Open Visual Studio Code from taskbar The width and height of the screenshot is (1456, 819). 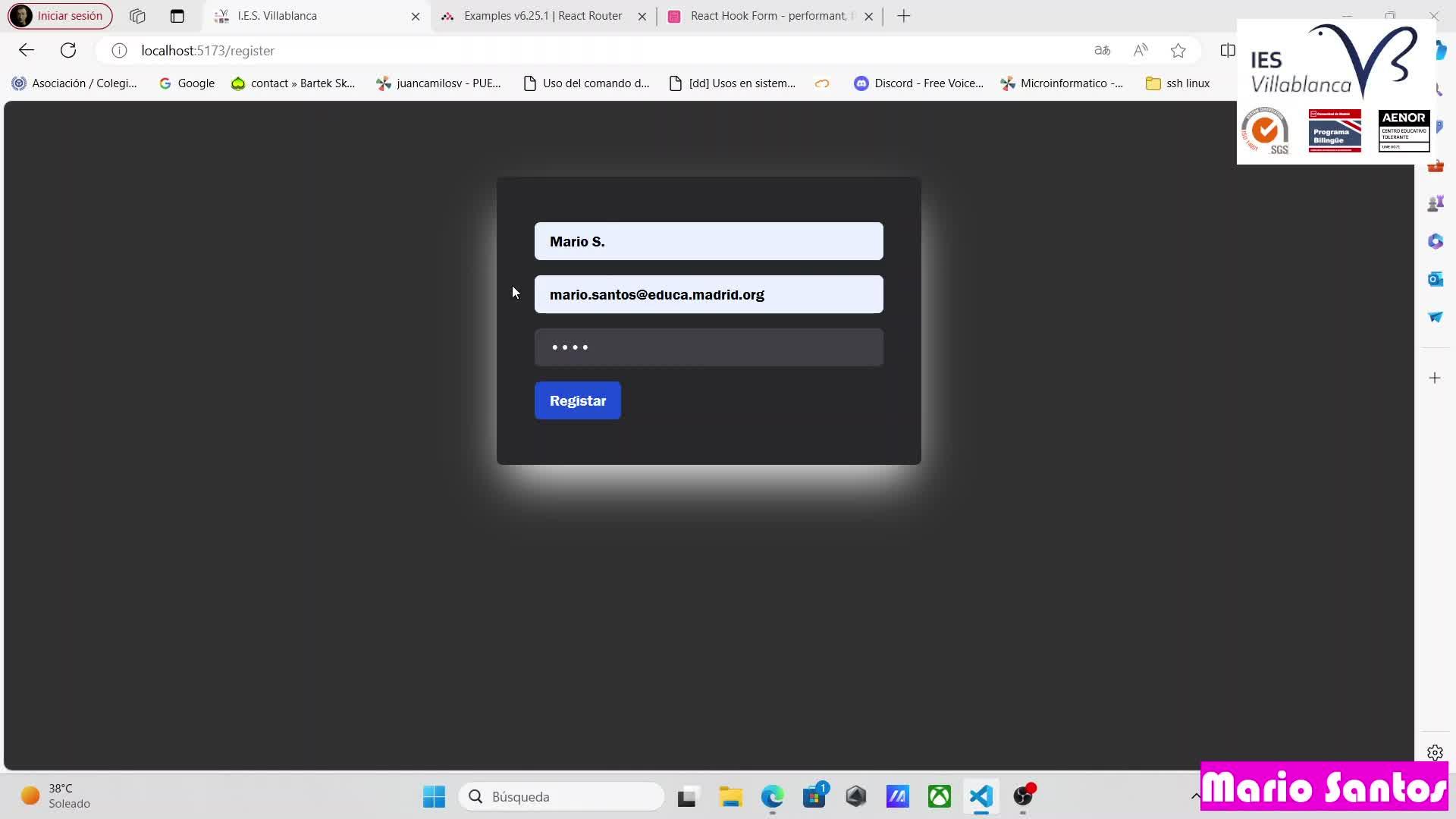[x=981, y=796]
